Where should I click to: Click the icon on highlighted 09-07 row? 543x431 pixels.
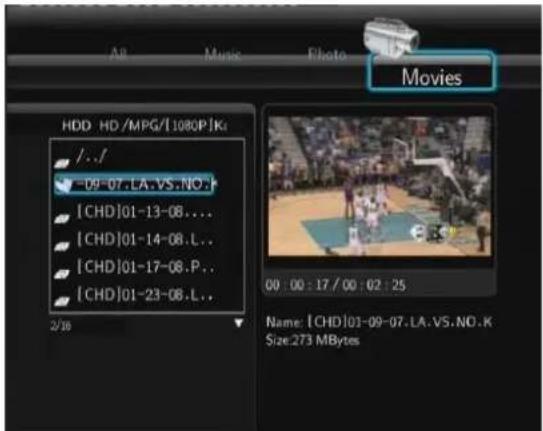pos(64,185)
